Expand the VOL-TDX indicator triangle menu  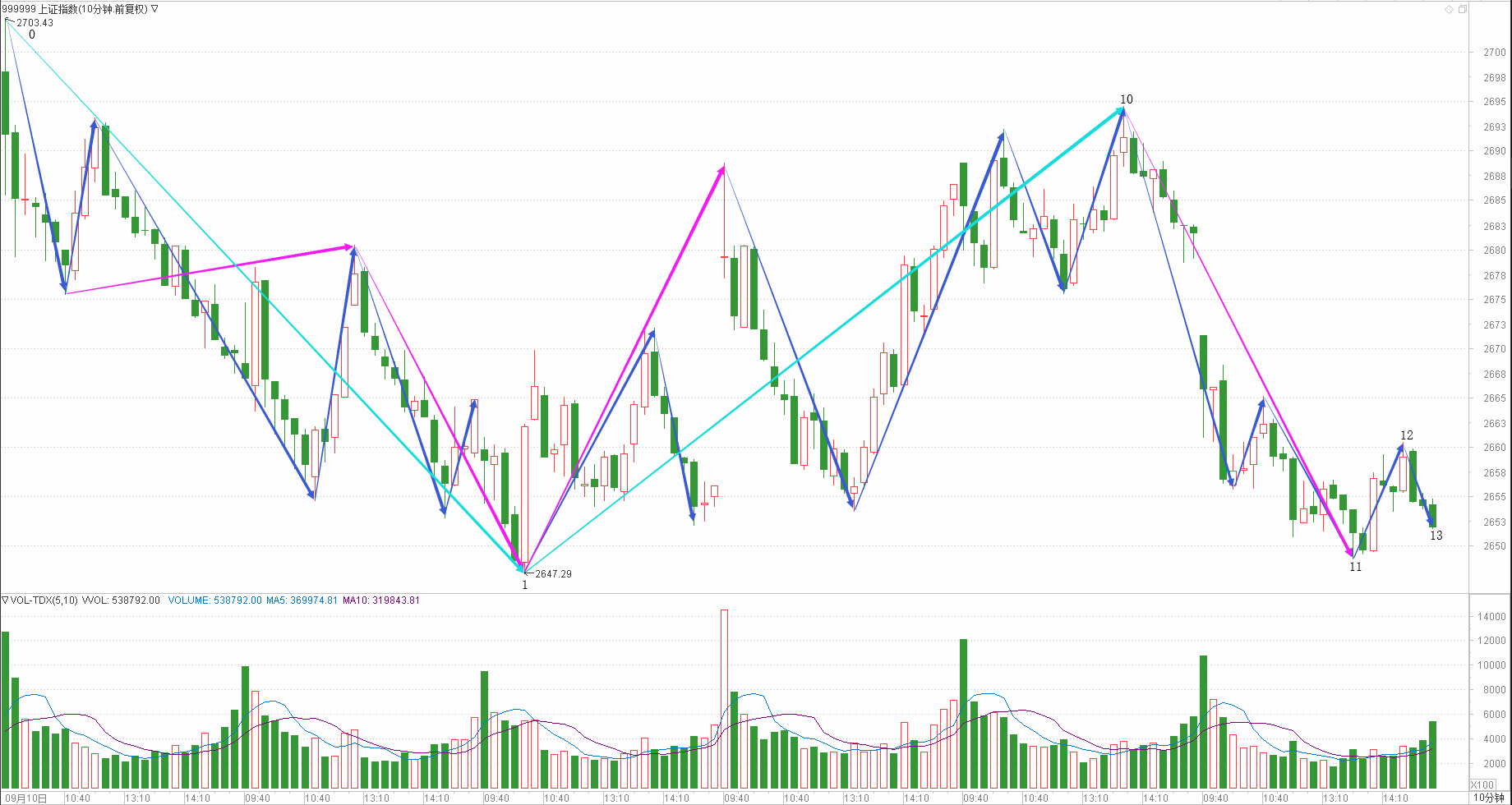click(5, 600)
